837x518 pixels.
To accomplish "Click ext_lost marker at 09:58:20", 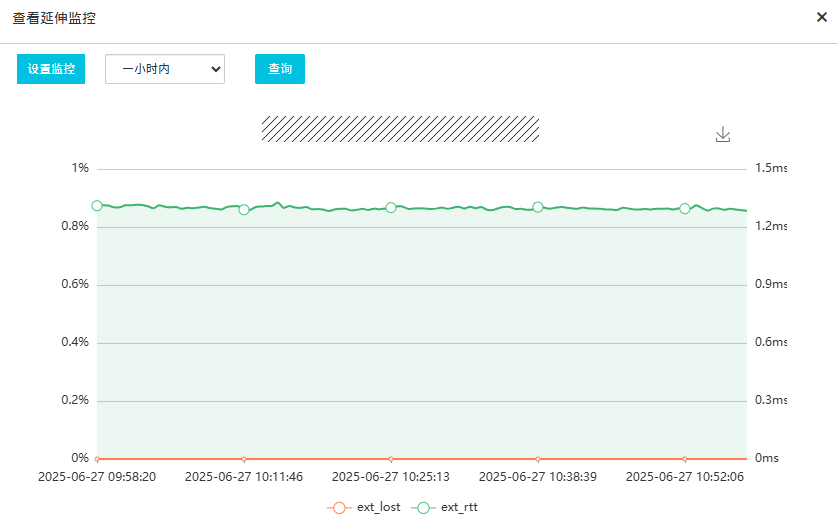I will [97, 459].
